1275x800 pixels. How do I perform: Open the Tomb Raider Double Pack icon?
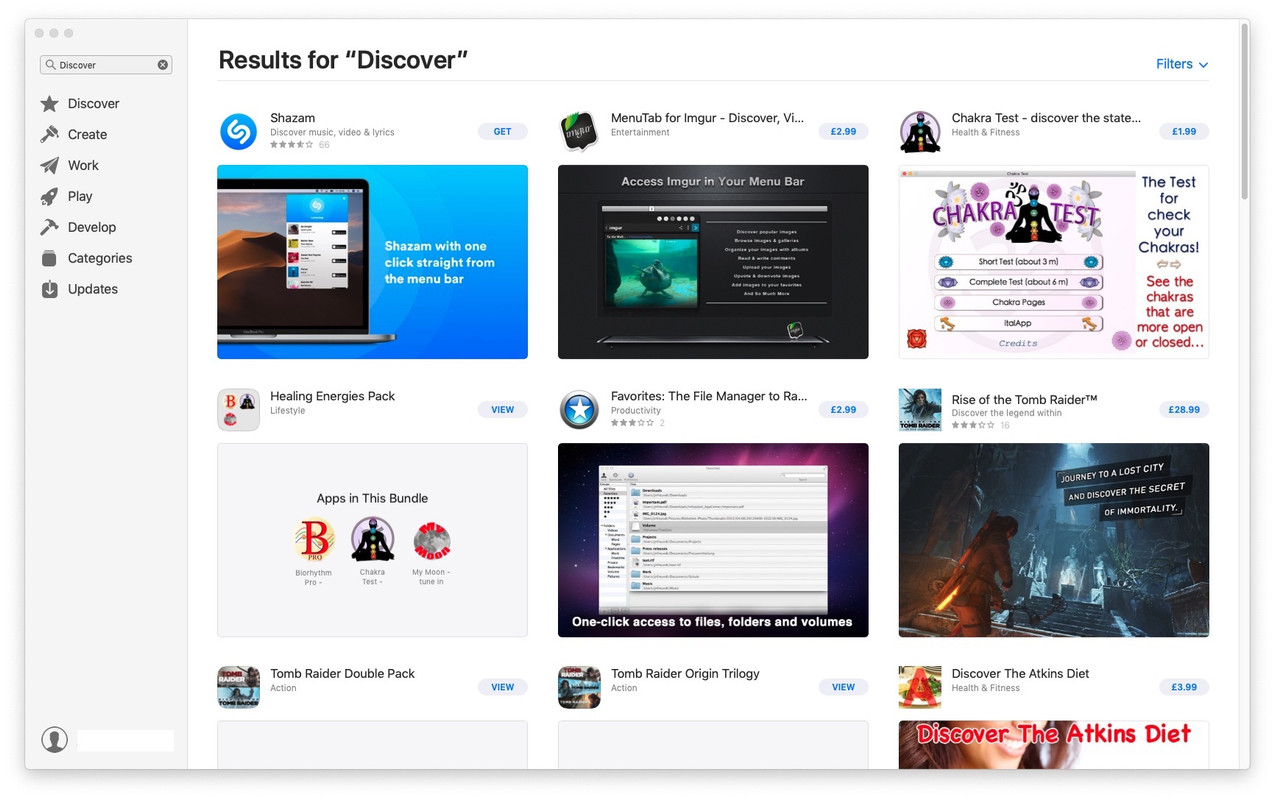click(238, 687)
